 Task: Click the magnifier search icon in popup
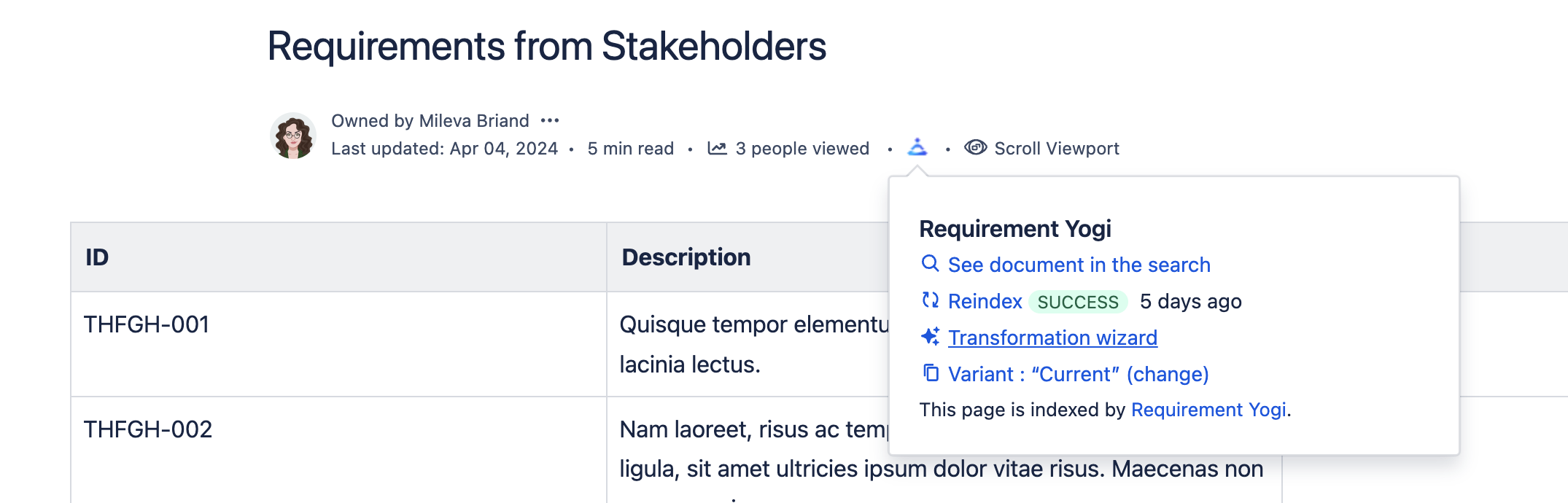(x=930, y=264)
